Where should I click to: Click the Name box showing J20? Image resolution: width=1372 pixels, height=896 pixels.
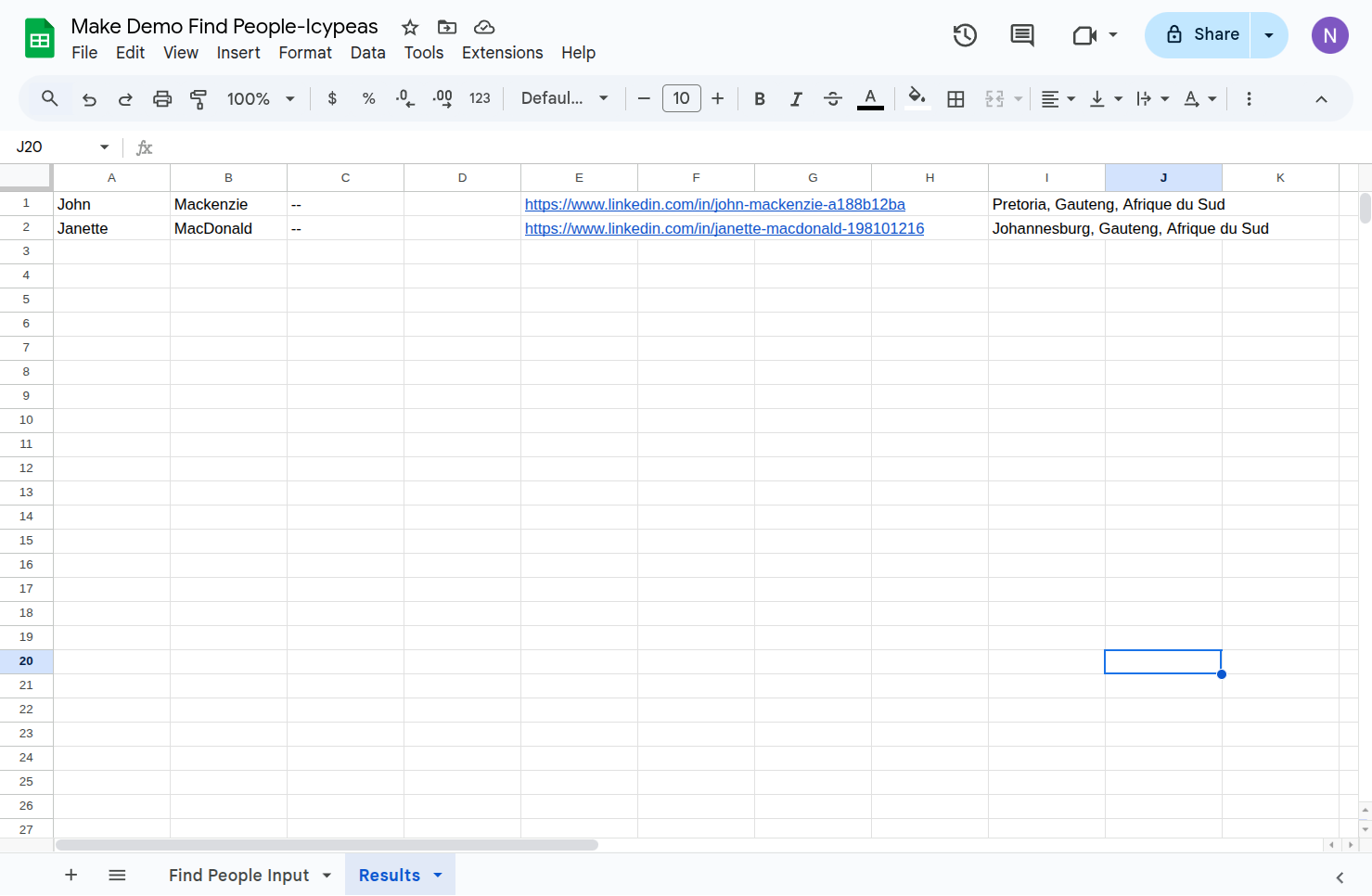pos(62,147)
